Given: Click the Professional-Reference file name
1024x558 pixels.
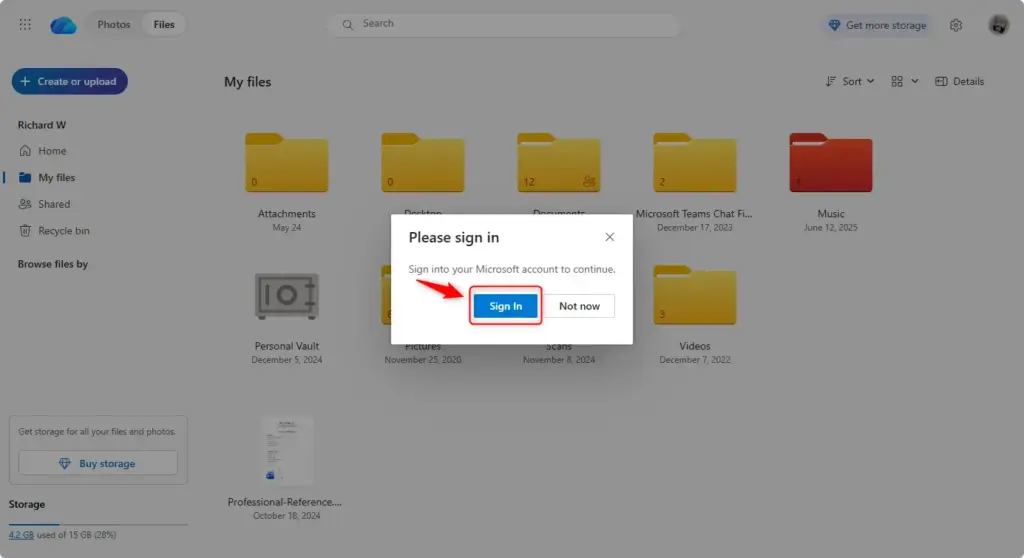Looking at the screenshot, I should pyautogui.click(x=285, y=502).
